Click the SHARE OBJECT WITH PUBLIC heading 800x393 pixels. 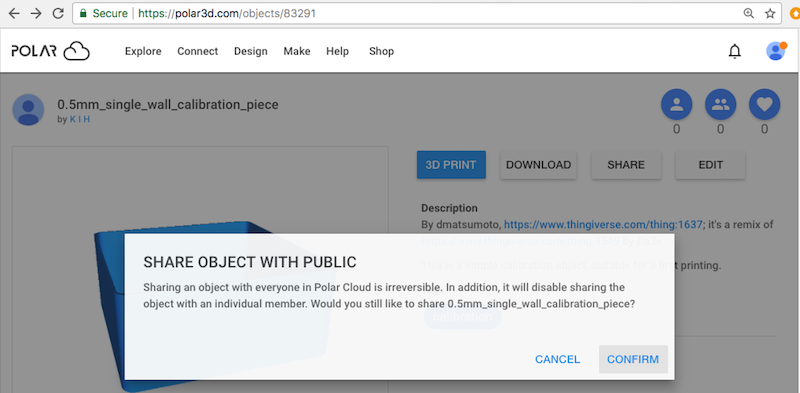coord(249,262)
